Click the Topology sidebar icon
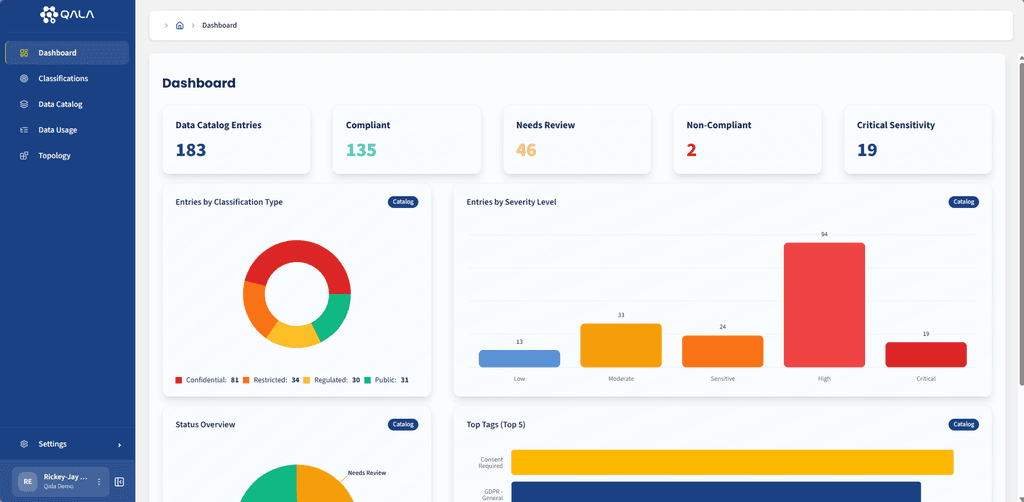Image resolution: width=1024 pixels, height=502 pixels. pos(24,156)
